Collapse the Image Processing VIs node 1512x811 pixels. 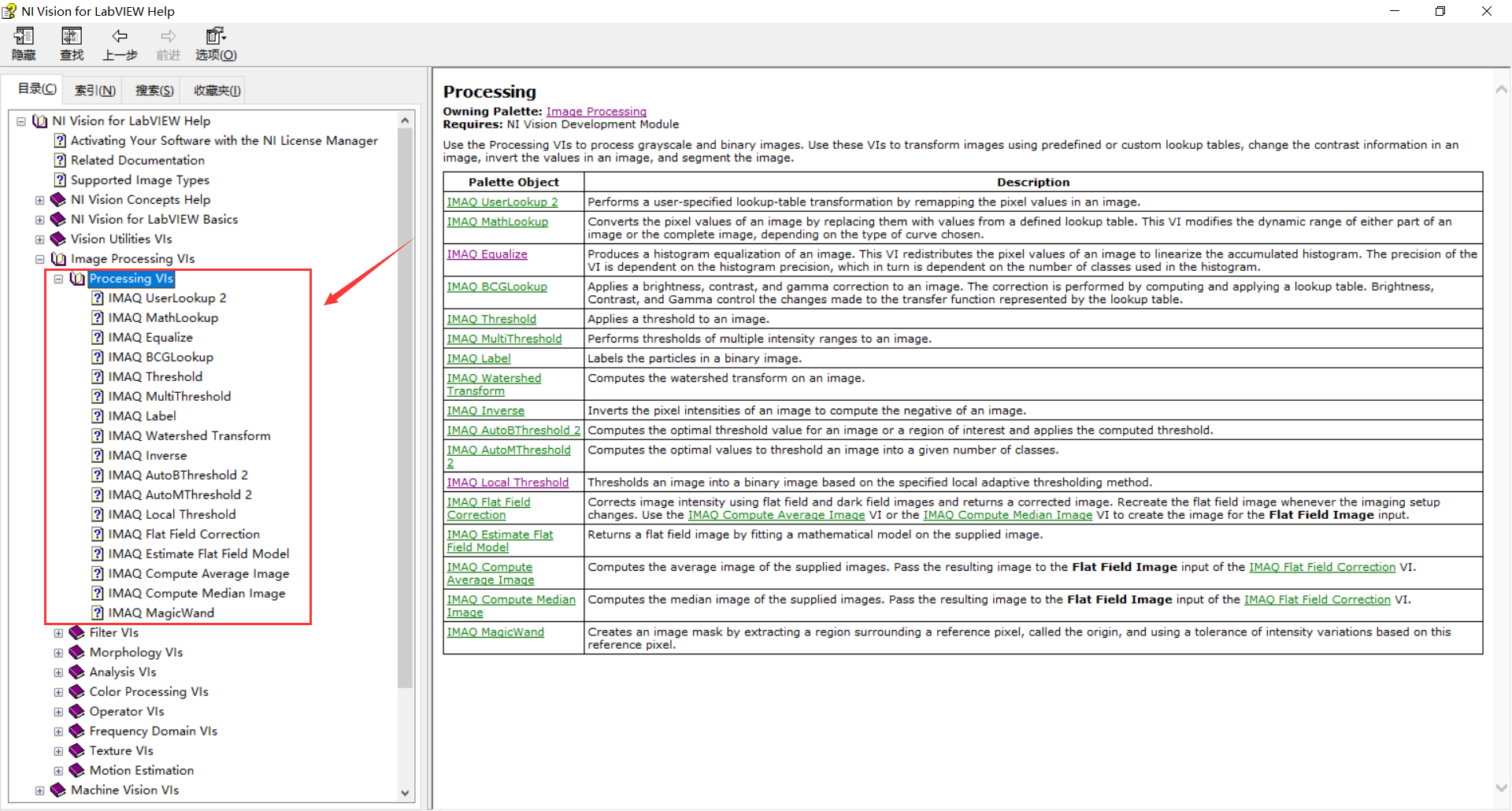point(40,259)
